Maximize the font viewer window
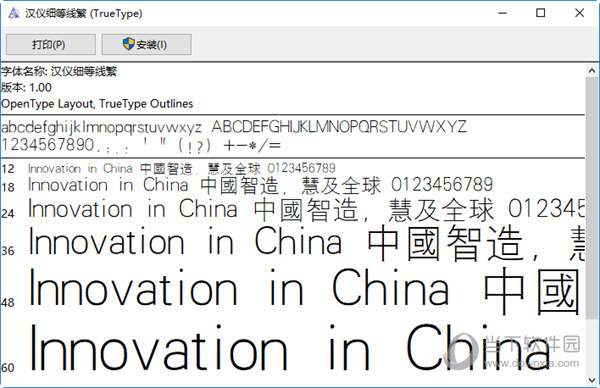The width and height of the screenshot is (600, 388). point(540,13)
